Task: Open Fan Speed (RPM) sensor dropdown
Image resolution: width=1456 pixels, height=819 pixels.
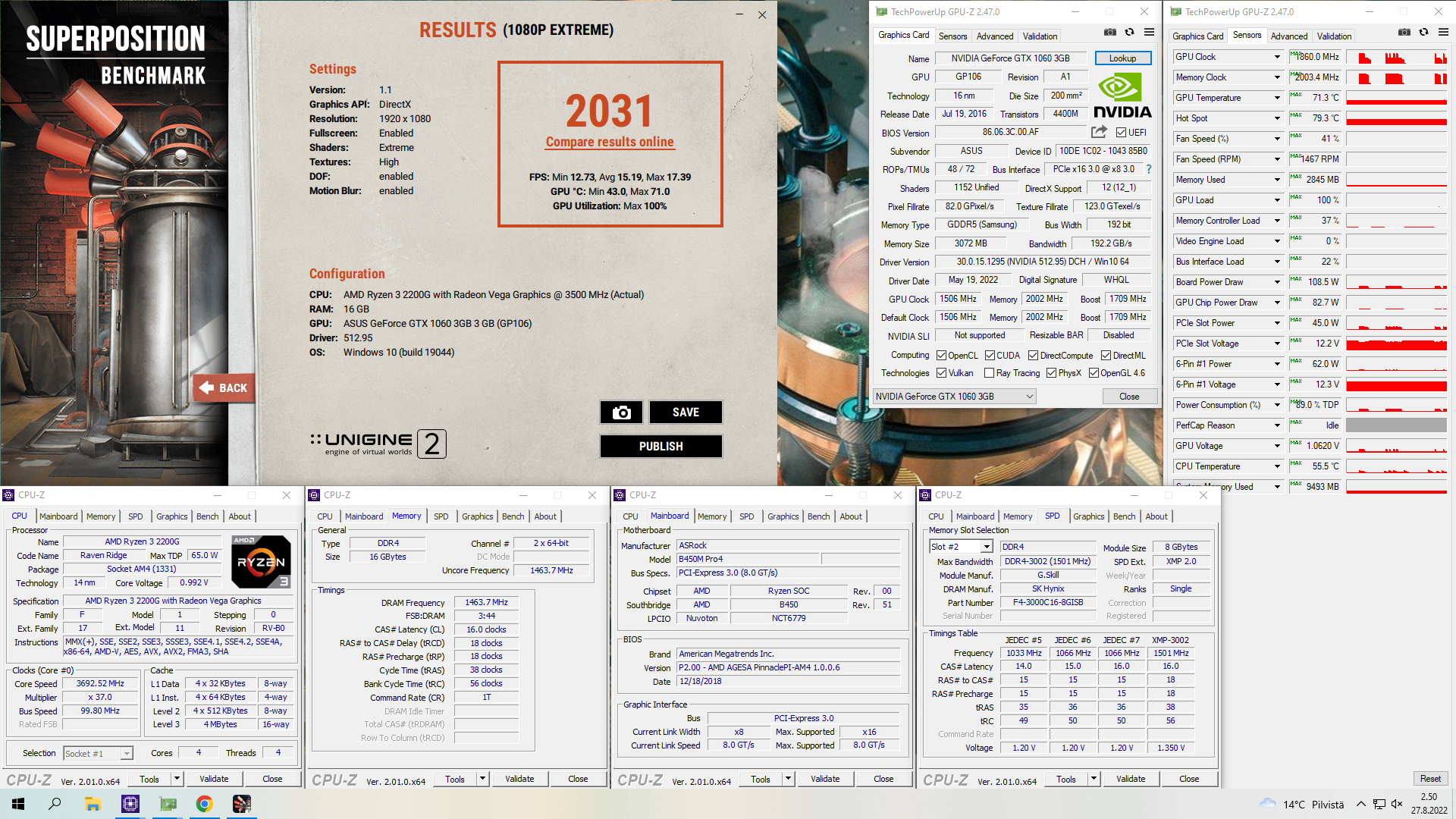Action: click(1277, 159)
